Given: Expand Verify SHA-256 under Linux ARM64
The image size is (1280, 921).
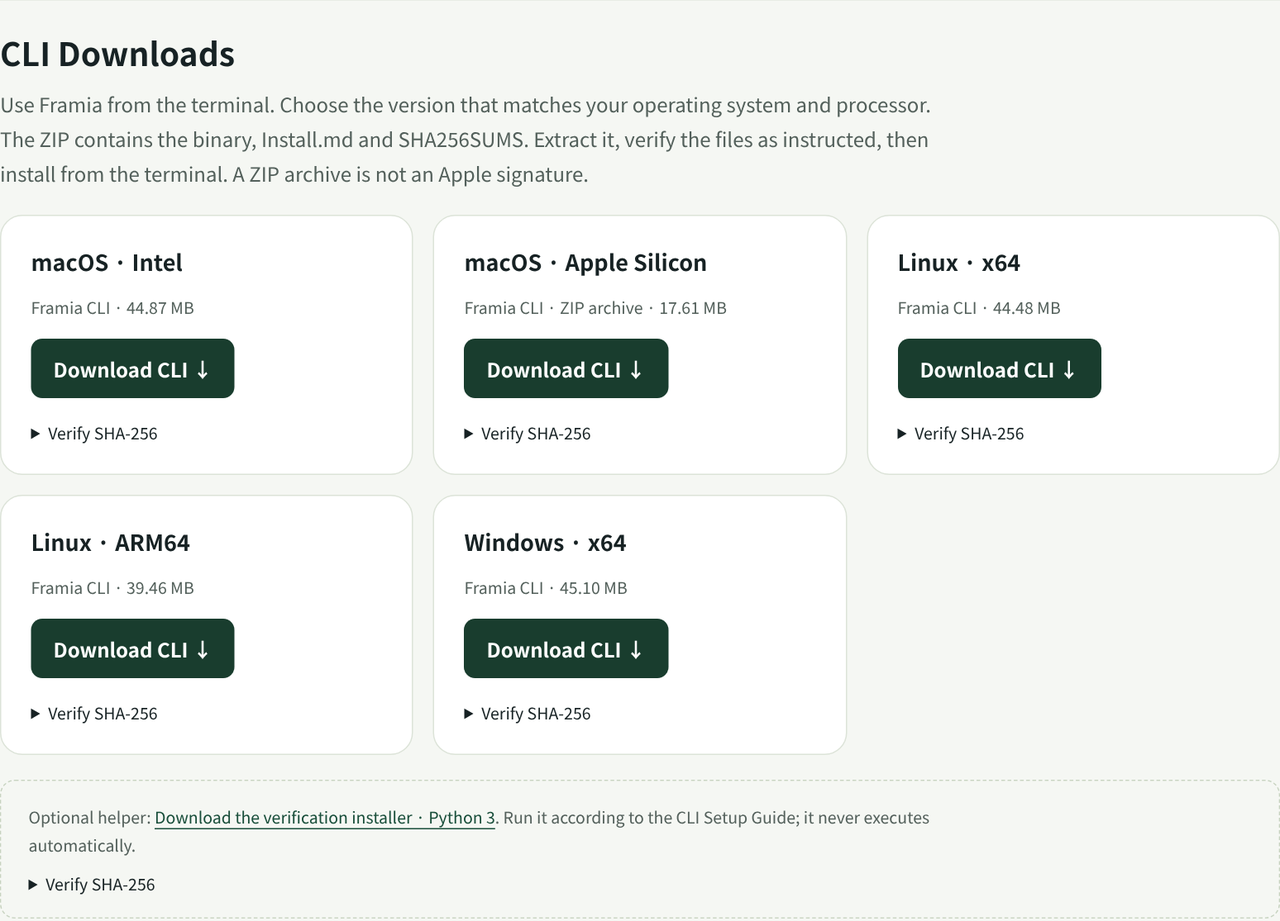Looking at the screenshot, I should coord(94,714).
